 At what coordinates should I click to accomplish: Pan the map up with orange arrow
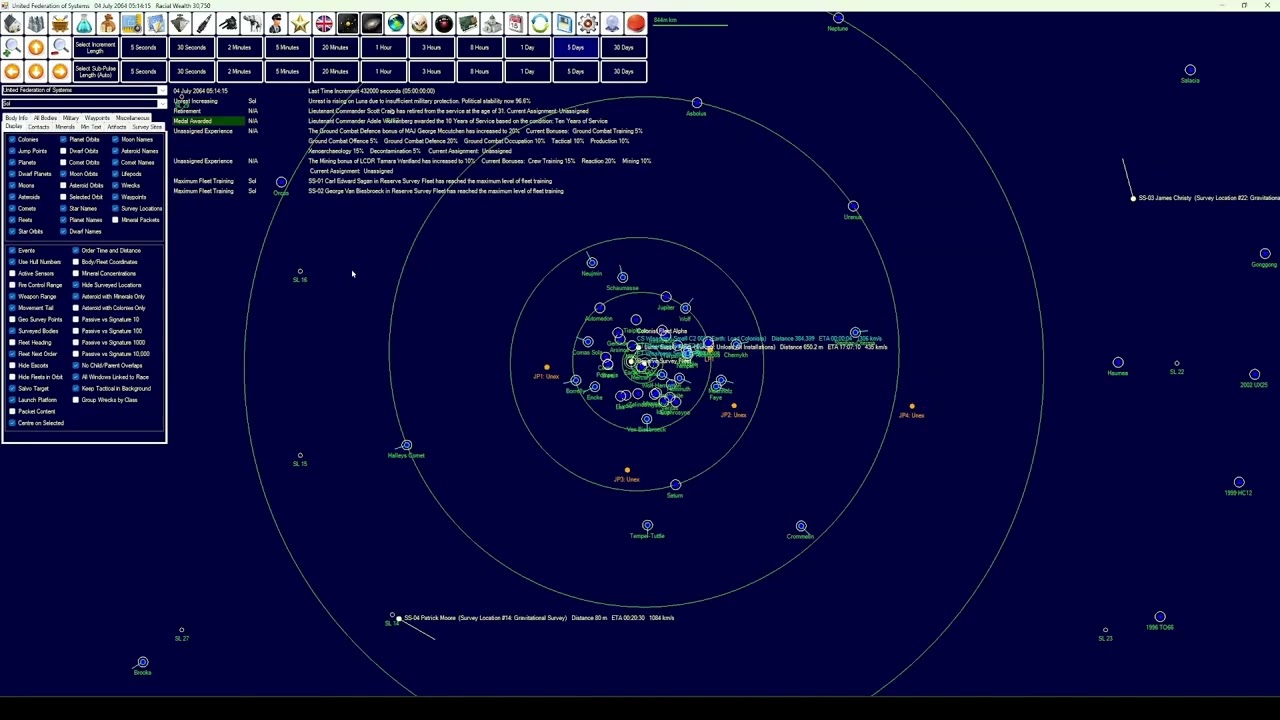(36, 47)
